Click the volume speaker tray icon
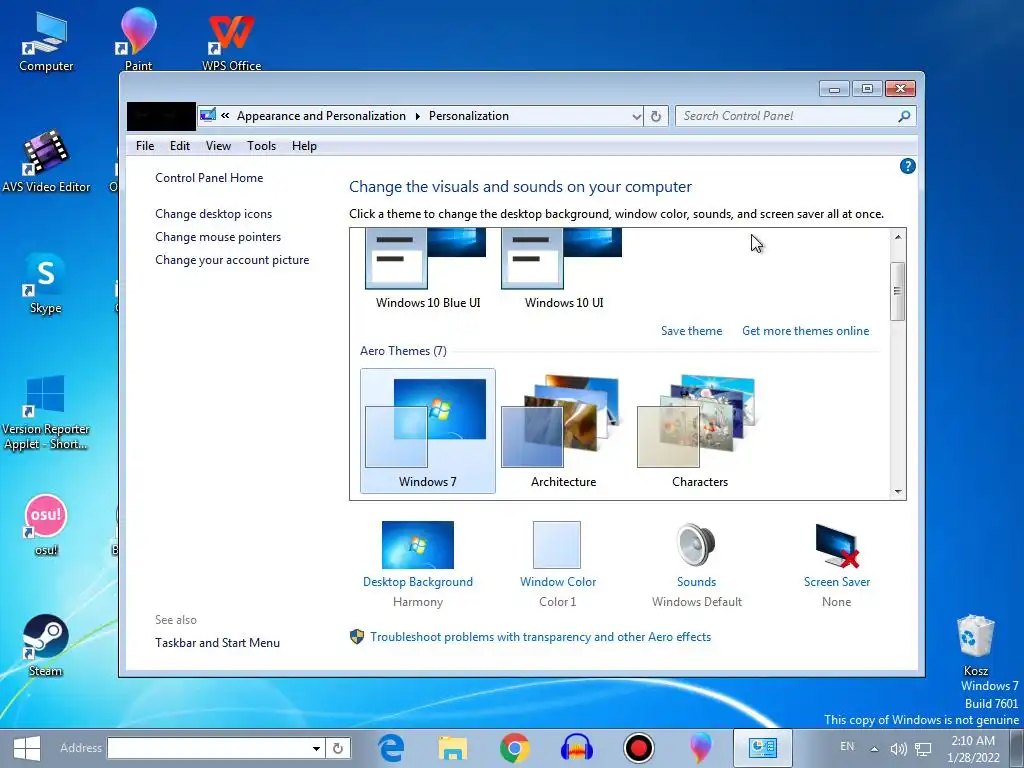 point(899,749)
